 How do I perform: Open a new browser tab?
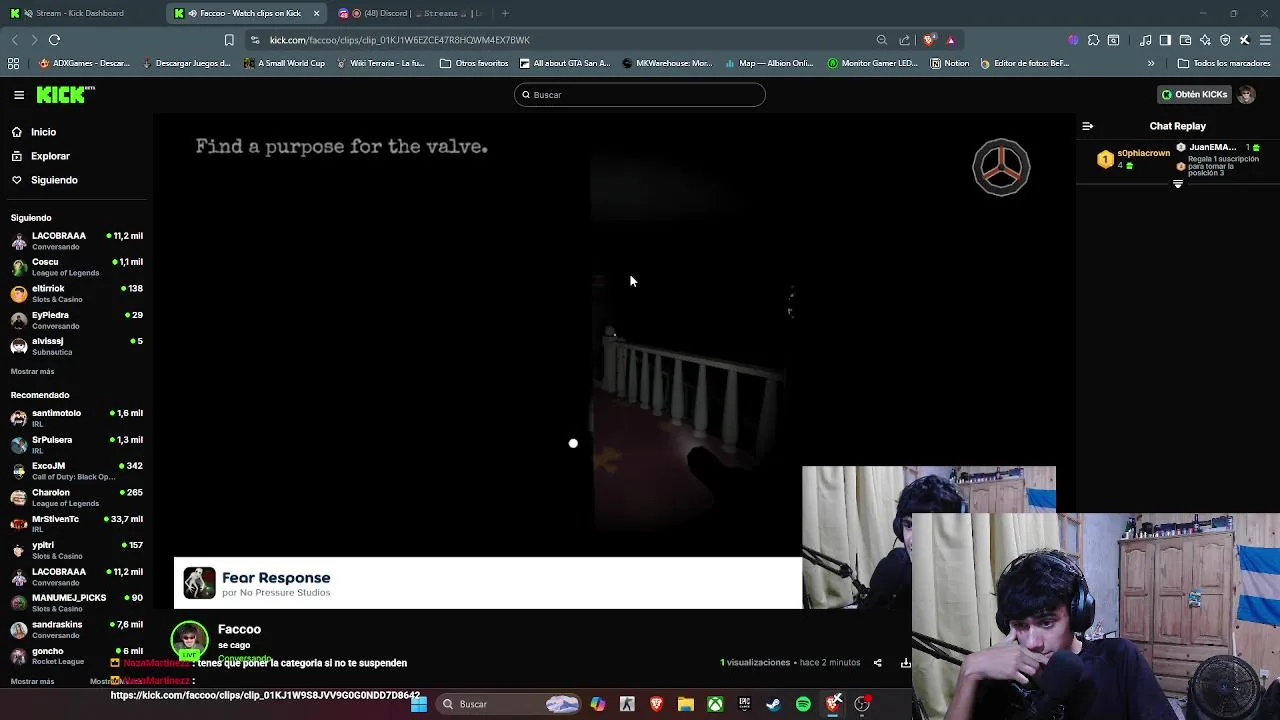pos(505,13)
